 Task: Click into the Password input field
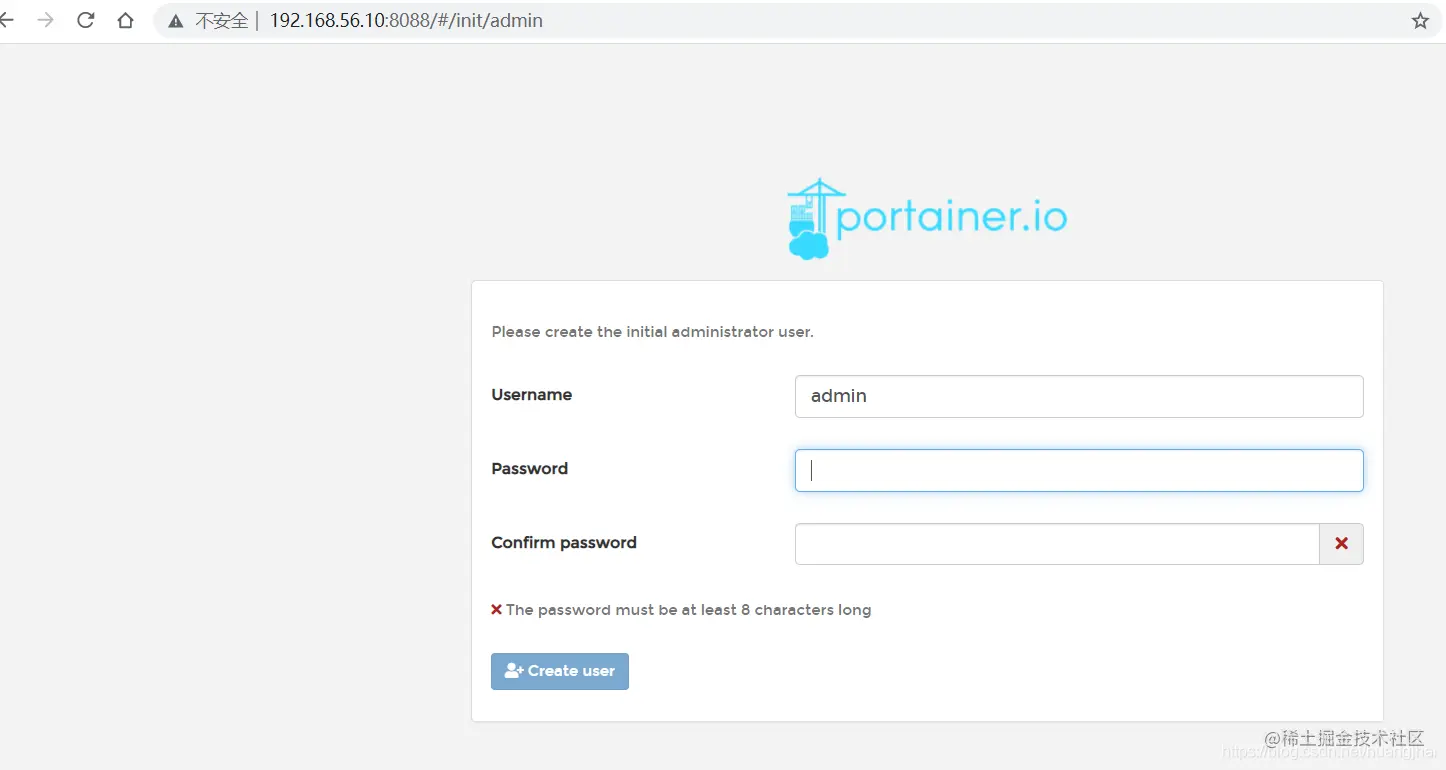pyautogui.click(x=1079, y=470)
